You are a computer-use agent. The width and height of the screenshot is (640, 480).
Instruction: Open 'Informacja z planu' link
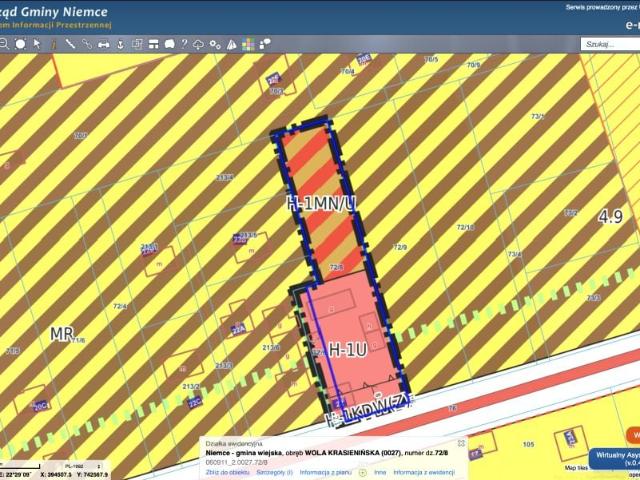pyautogui.click(x=327, y=472)
